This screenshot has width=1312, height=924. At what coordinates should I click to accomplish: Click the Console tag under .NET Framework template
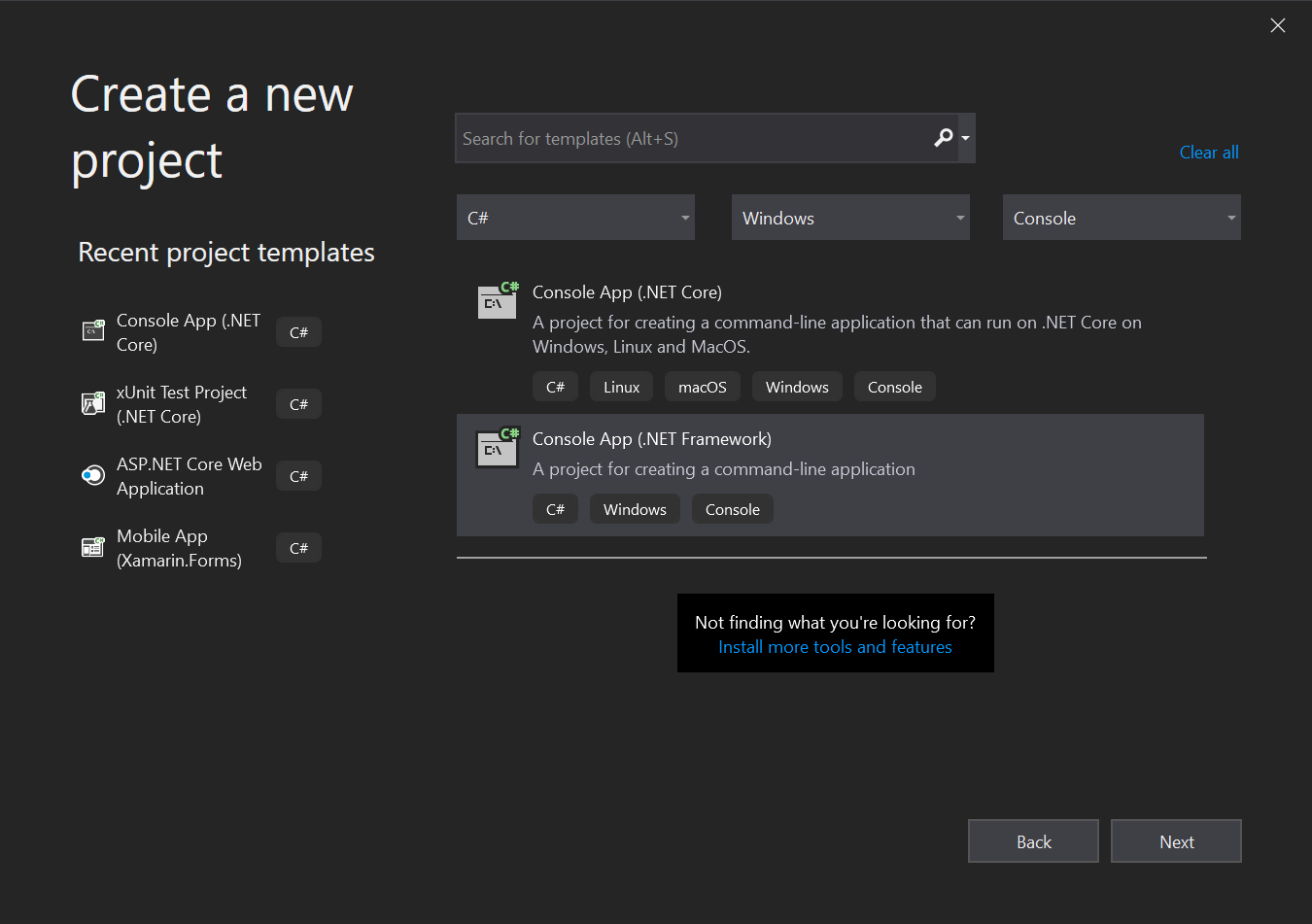(733, 509)
